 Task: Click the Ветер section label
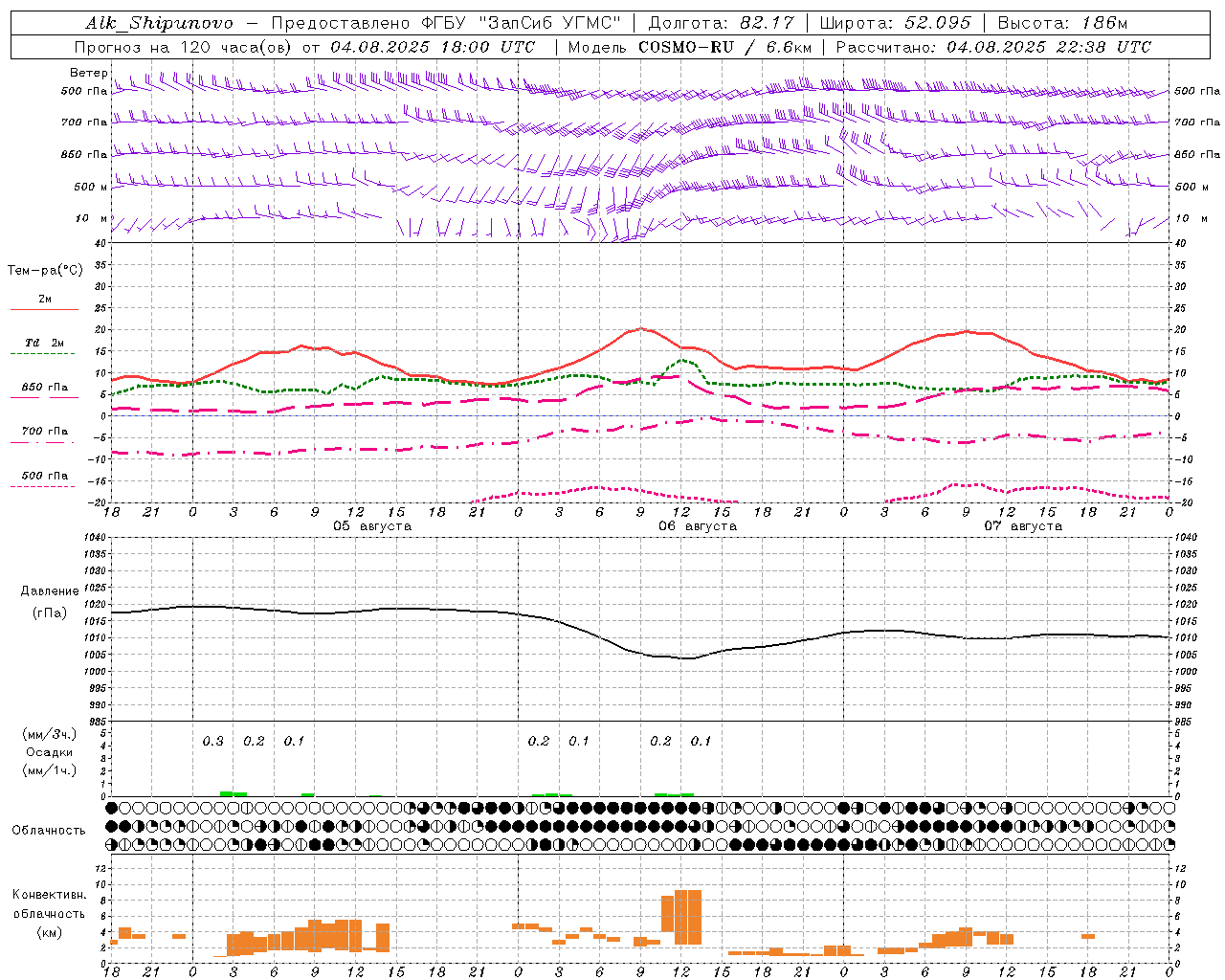(88, 73)
